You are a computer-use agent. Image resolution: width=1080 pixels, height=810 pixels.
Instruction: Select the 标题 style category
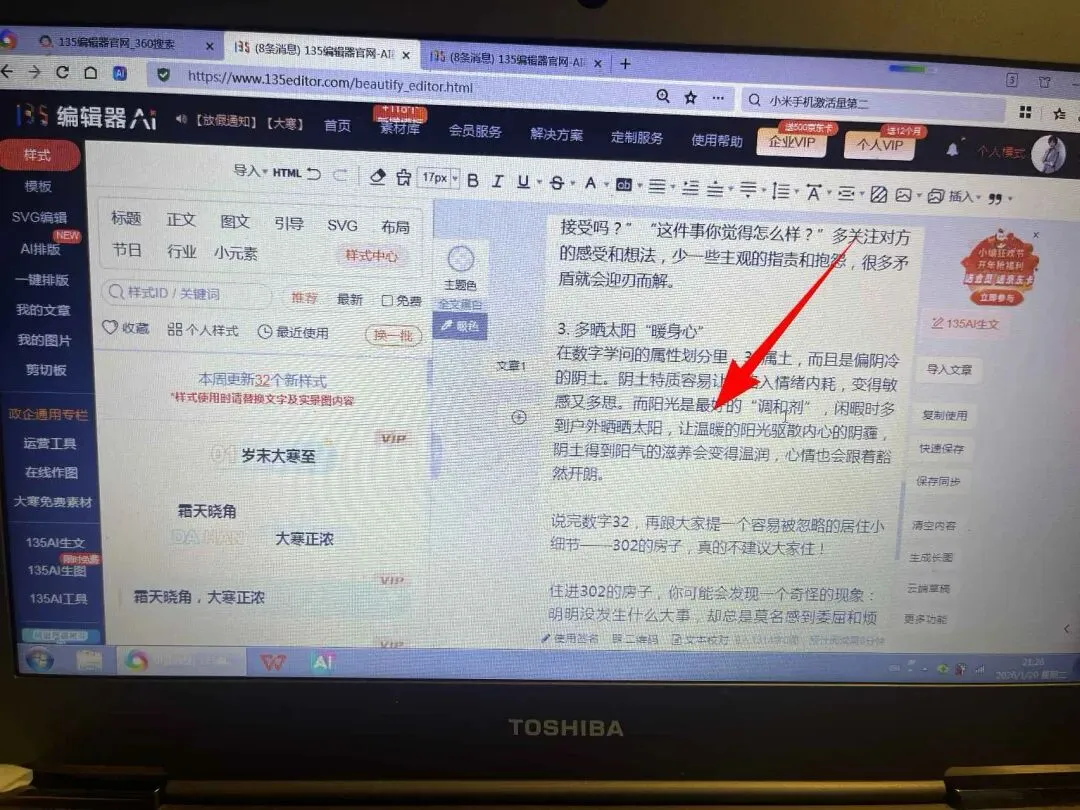126,218
